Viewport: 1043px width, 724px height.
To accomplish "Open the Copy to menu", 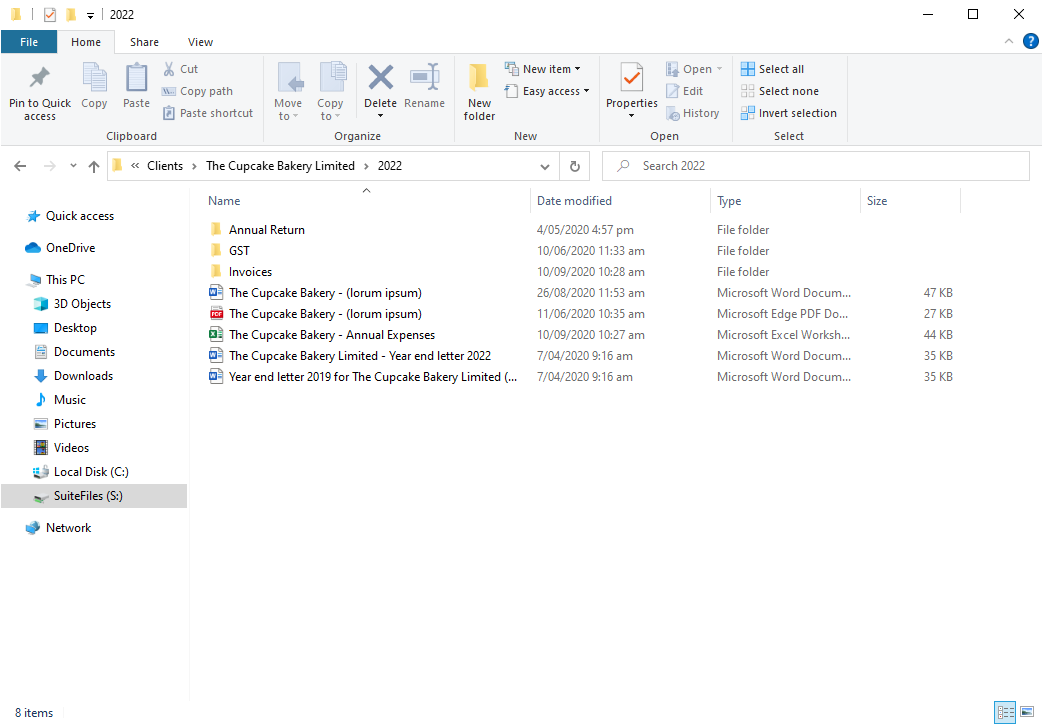I will coord(330,92).
